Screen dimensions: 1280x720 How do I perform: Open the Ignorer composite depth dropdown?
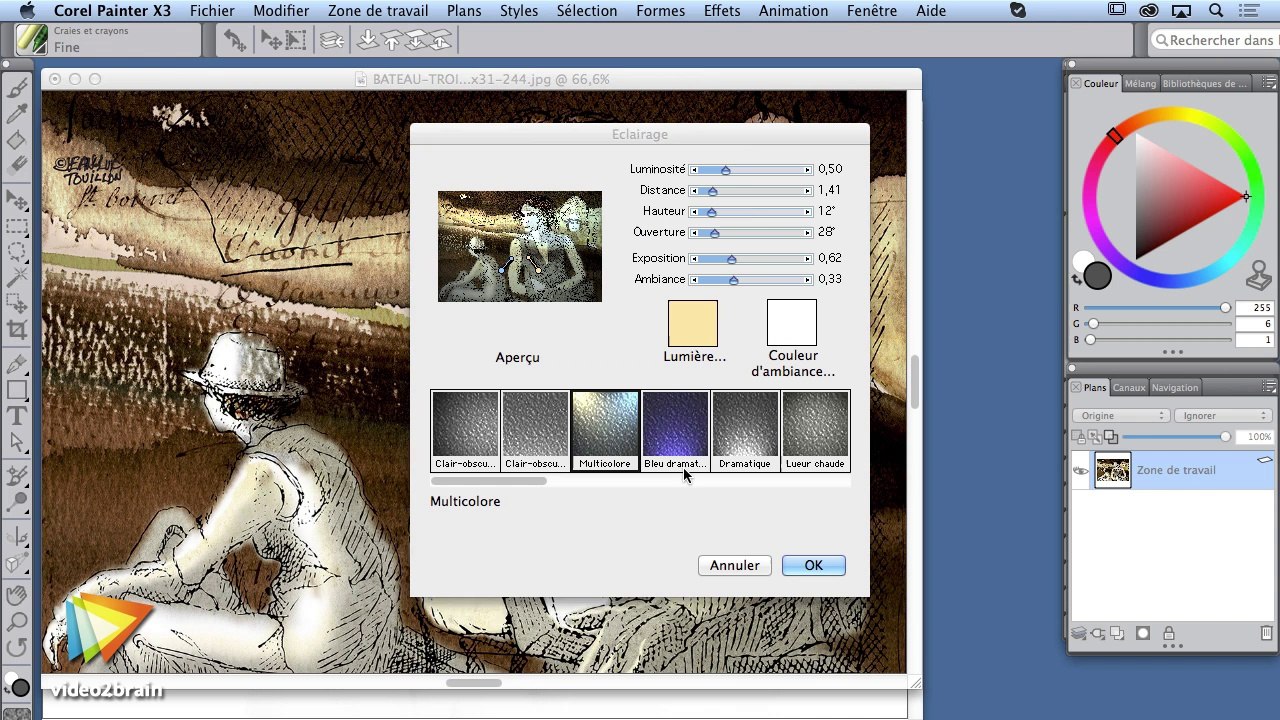[1222, 415]
